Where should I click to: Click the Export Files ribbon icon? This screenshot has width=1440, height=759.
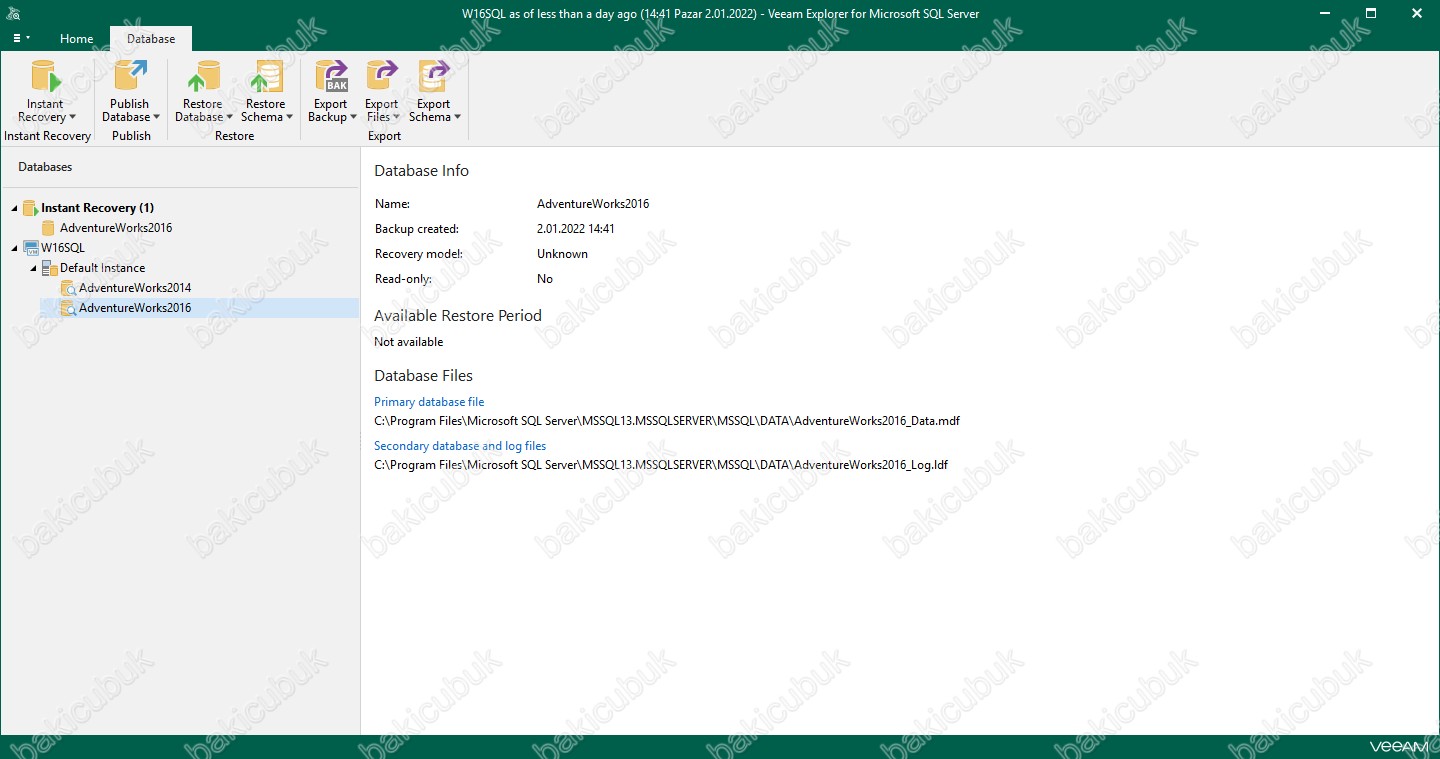coord(382,77)
